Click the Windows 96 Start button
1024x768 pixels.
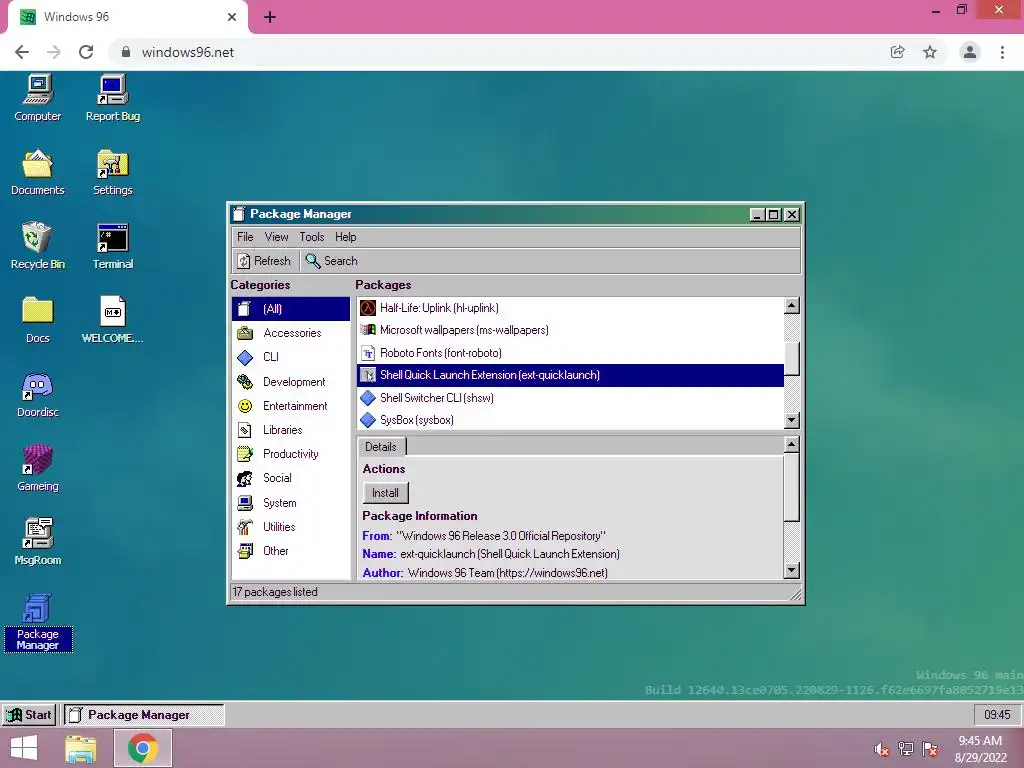click(29, 715)
